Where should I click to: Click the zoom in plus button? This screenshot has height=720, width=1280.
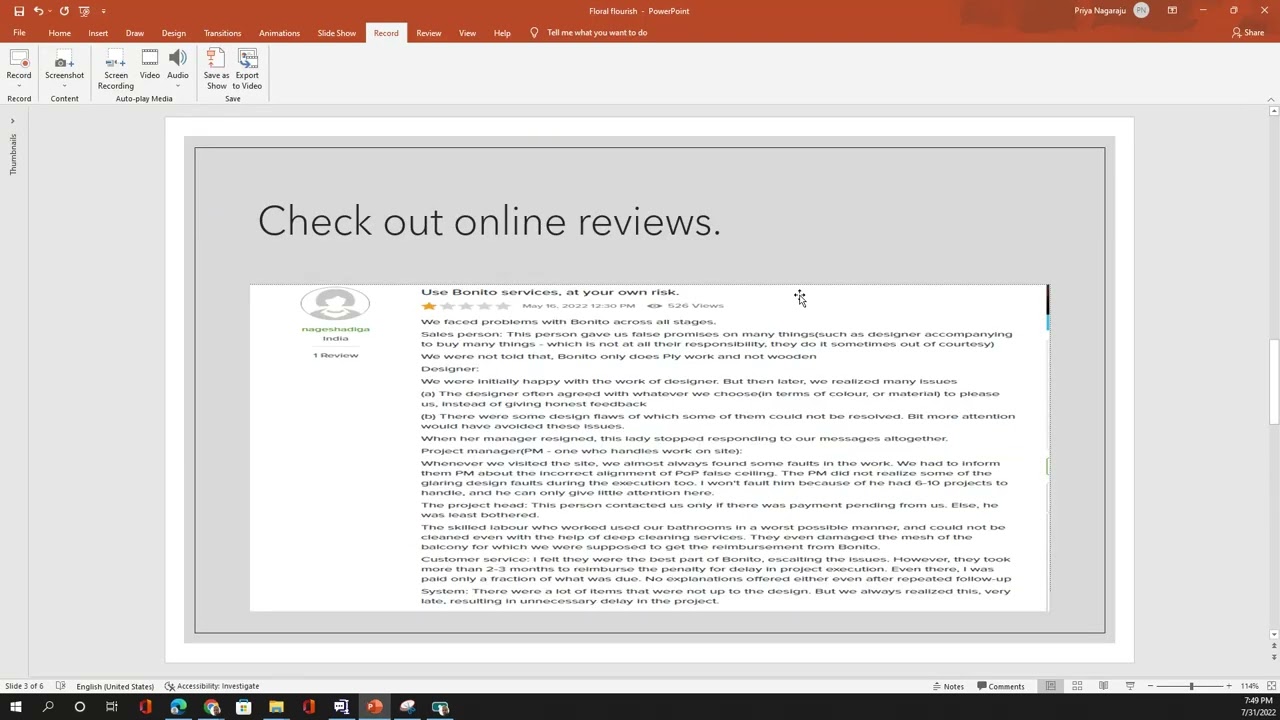point(1229,686)
